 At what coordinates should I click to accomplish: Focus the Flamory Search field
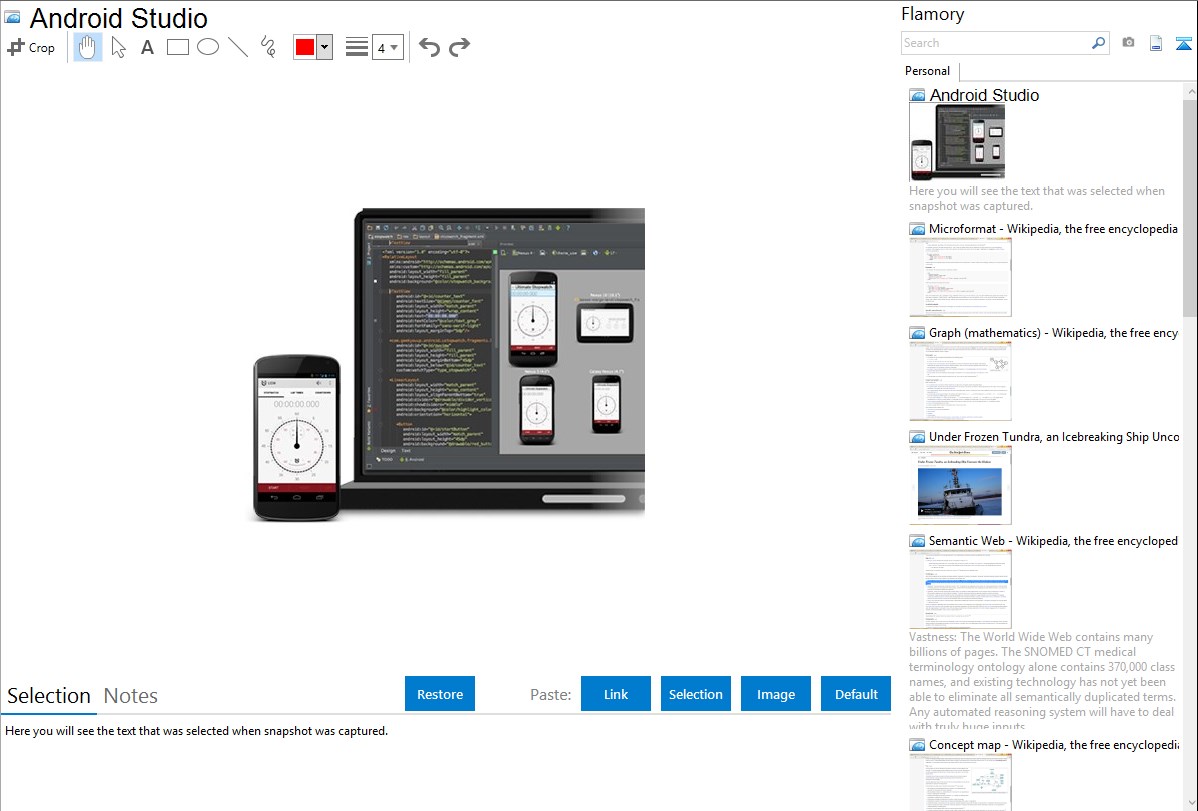coord(996,43)
